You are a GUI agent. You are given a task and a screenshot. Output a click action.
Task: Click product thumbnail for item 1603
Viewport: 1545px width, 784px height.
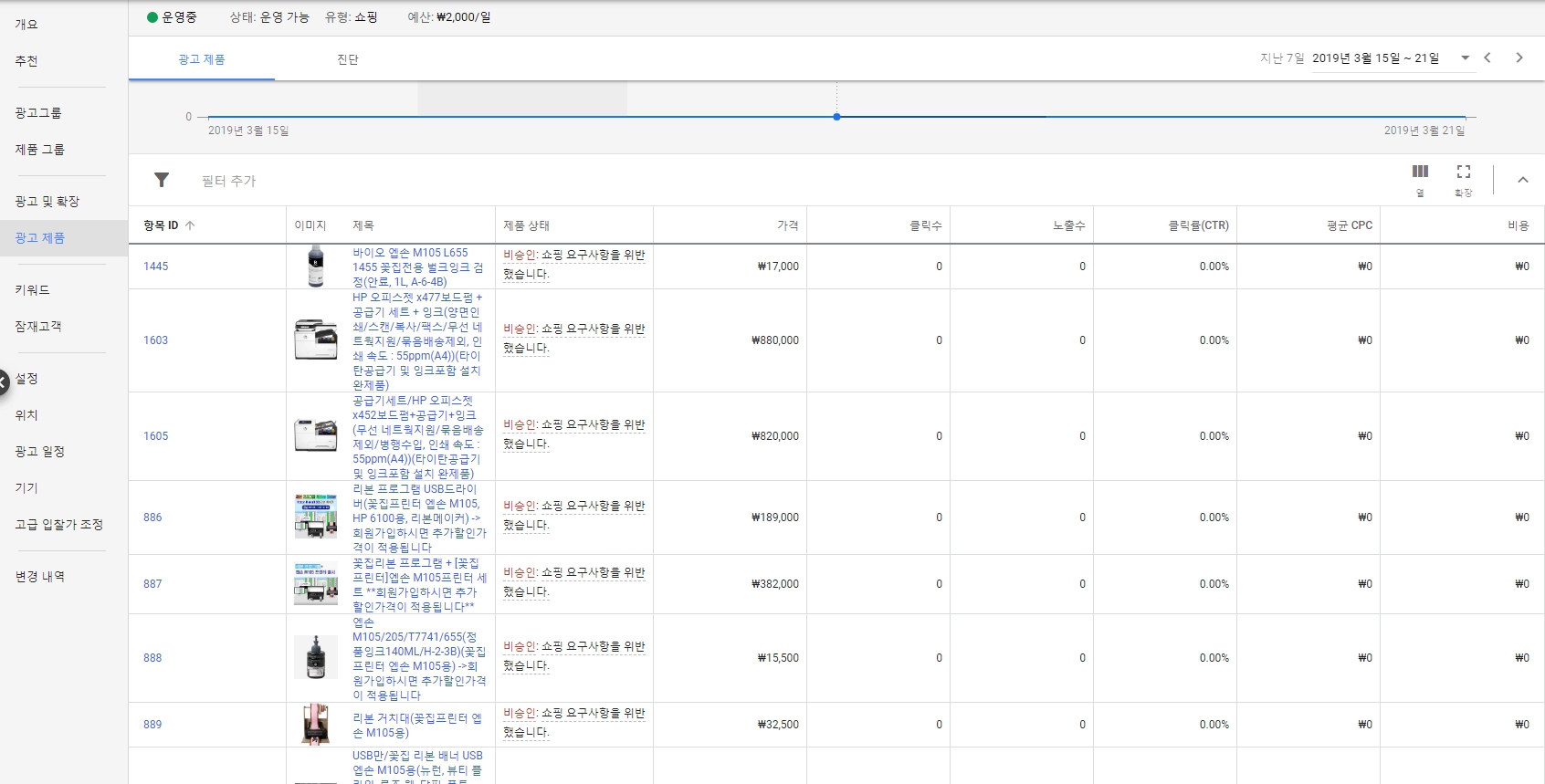[315, 340]
